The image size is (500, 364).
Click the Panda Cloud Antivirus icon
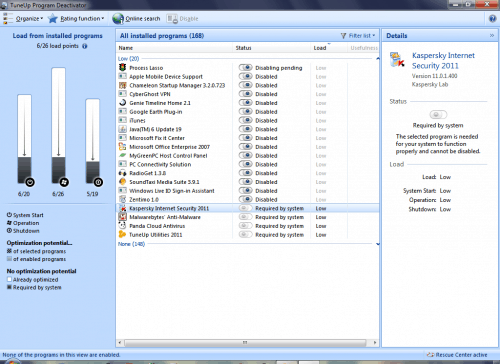(122, 226)
